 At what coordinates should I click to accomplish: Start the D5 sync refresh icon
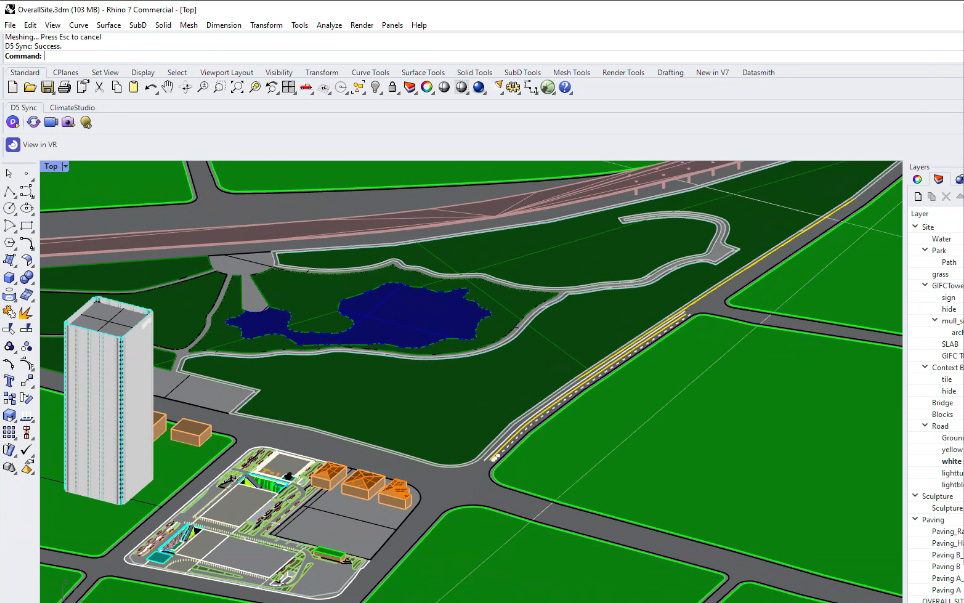[33, 122]
